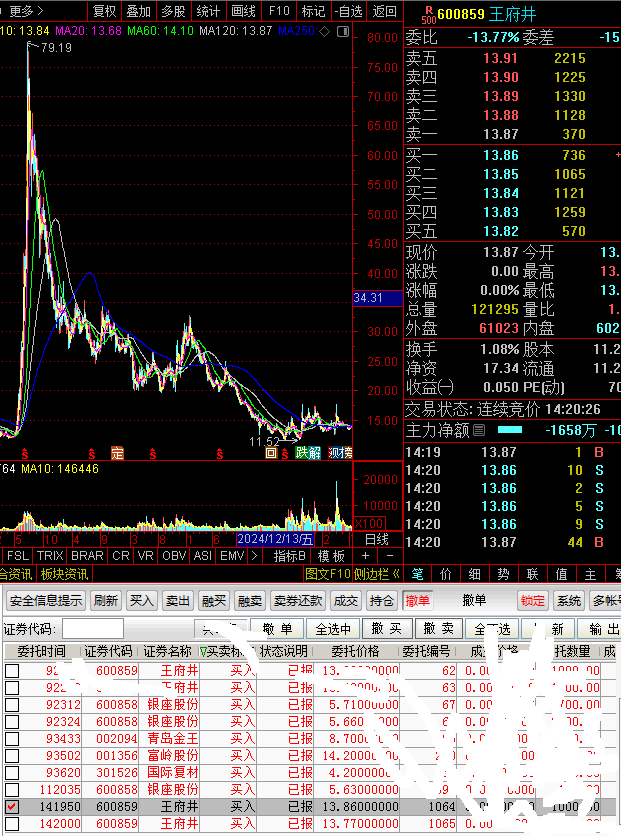The height and width of the screenshot is (836, 621).
Task: Open 板块资讯 tab
Action: (64, 574)
